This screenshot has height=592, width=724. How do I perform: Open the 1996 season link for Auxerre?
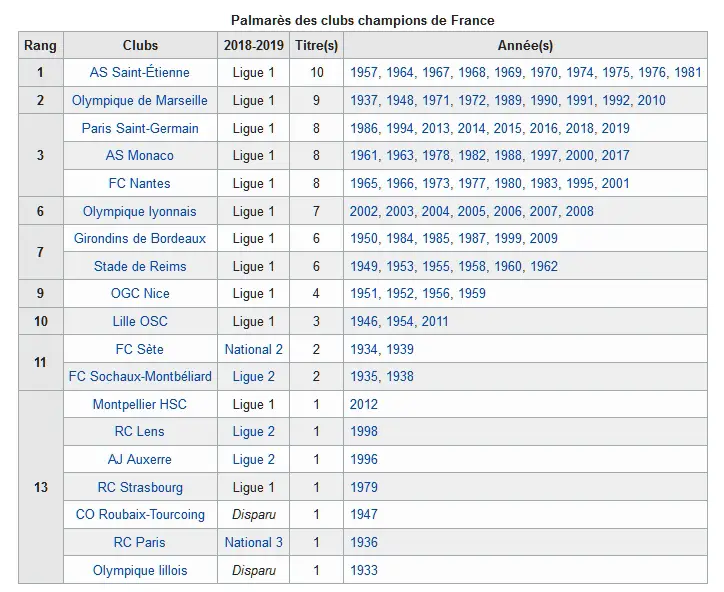(x=364, y=459)
